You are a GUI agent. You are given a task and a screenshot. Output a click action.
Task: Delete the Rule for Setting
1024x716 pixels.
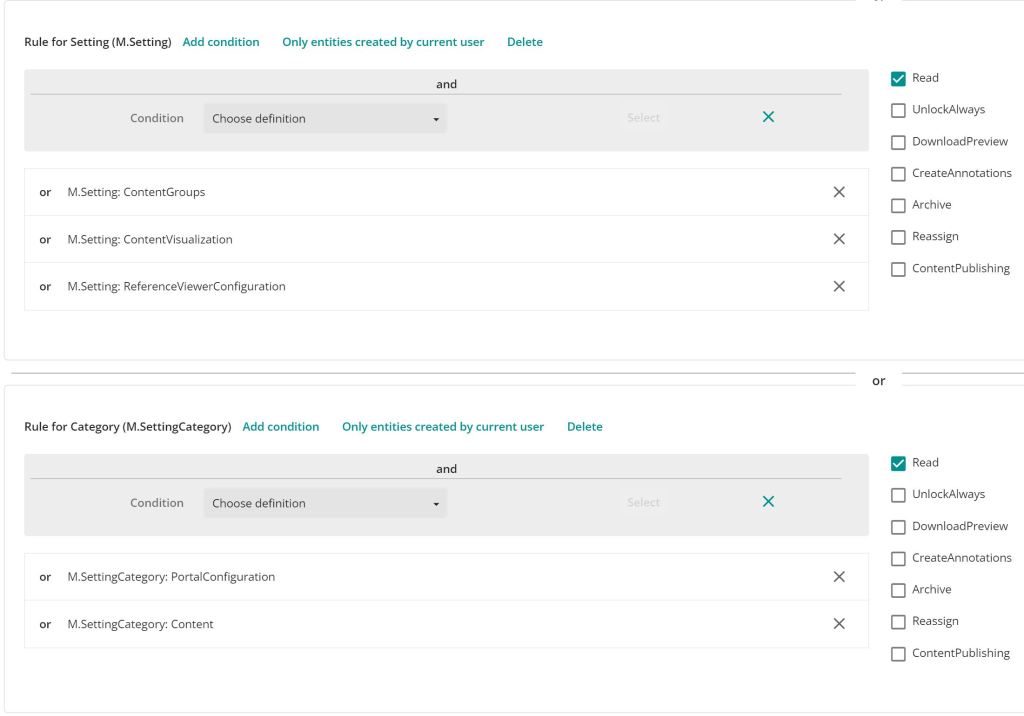[x=525, y=42]
